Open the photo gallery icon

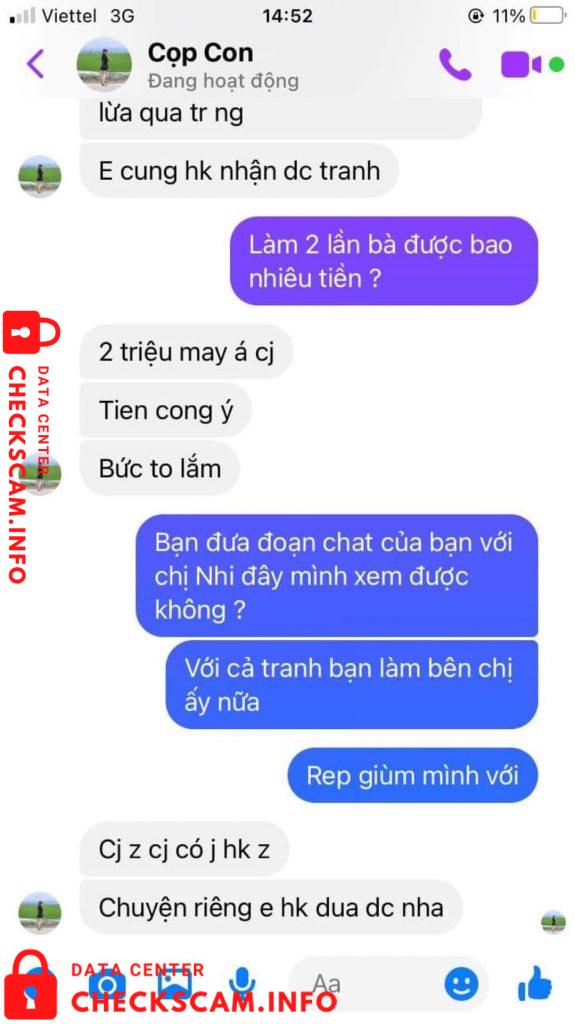coord(173,984)
